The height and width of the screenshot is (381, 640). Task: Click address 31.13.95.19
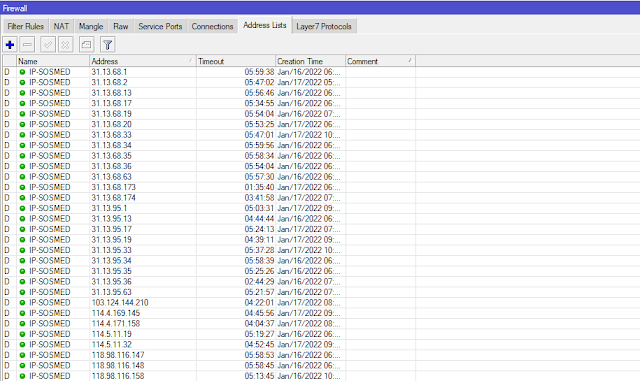(111, 240)
